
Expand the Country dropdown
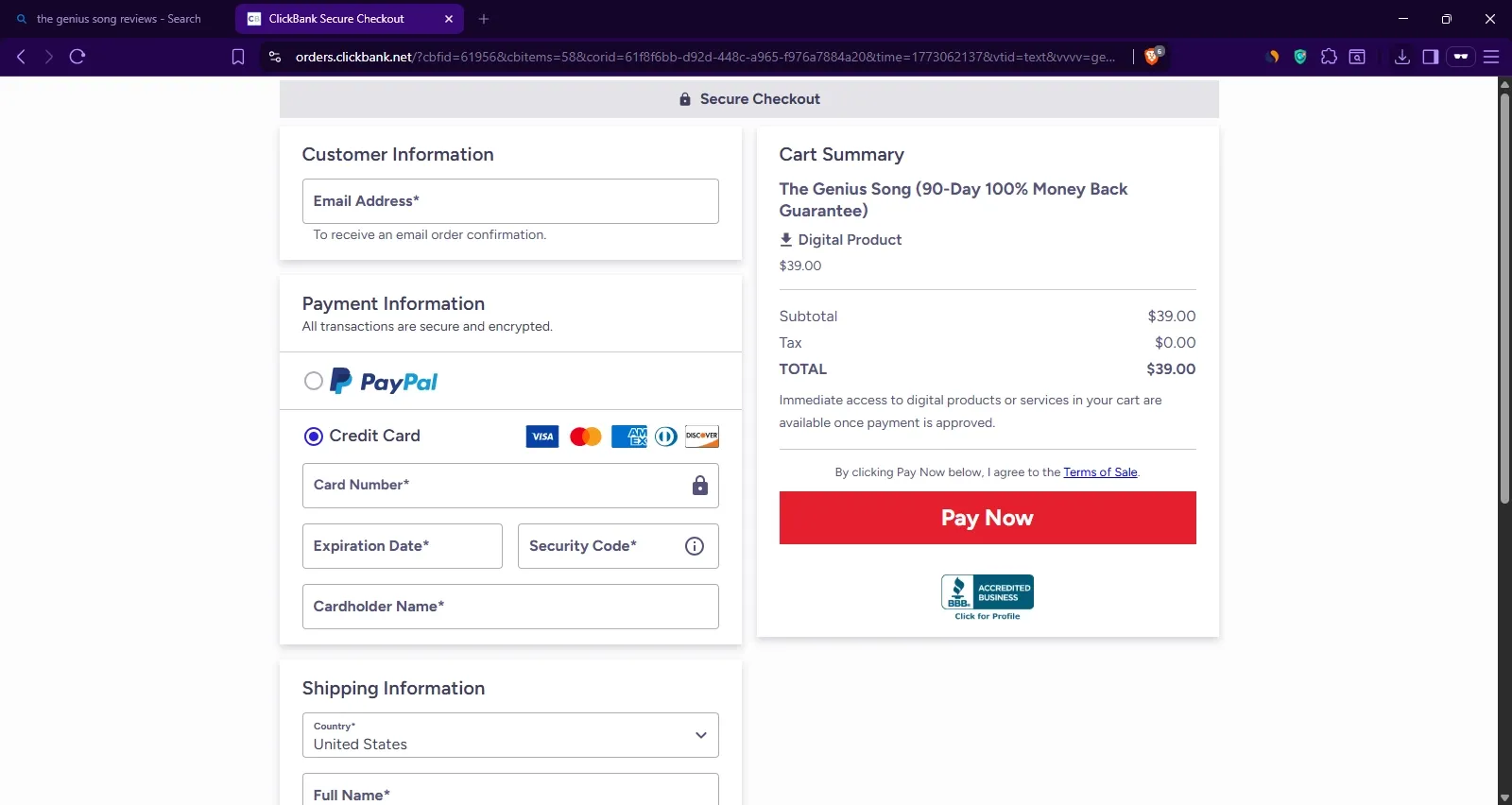(510, 735)
